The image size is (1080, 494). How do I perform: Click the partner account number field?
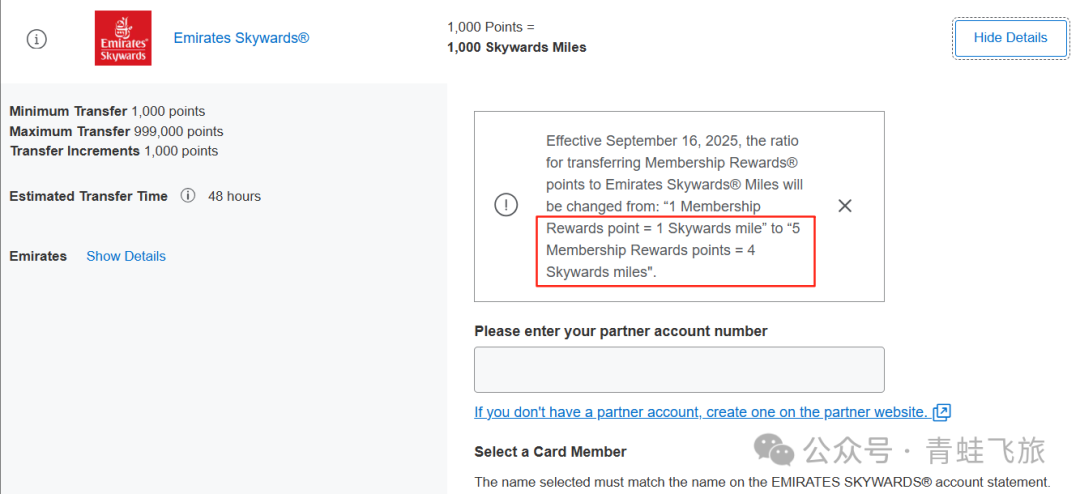pyautogui.click(x=679, y=370)
